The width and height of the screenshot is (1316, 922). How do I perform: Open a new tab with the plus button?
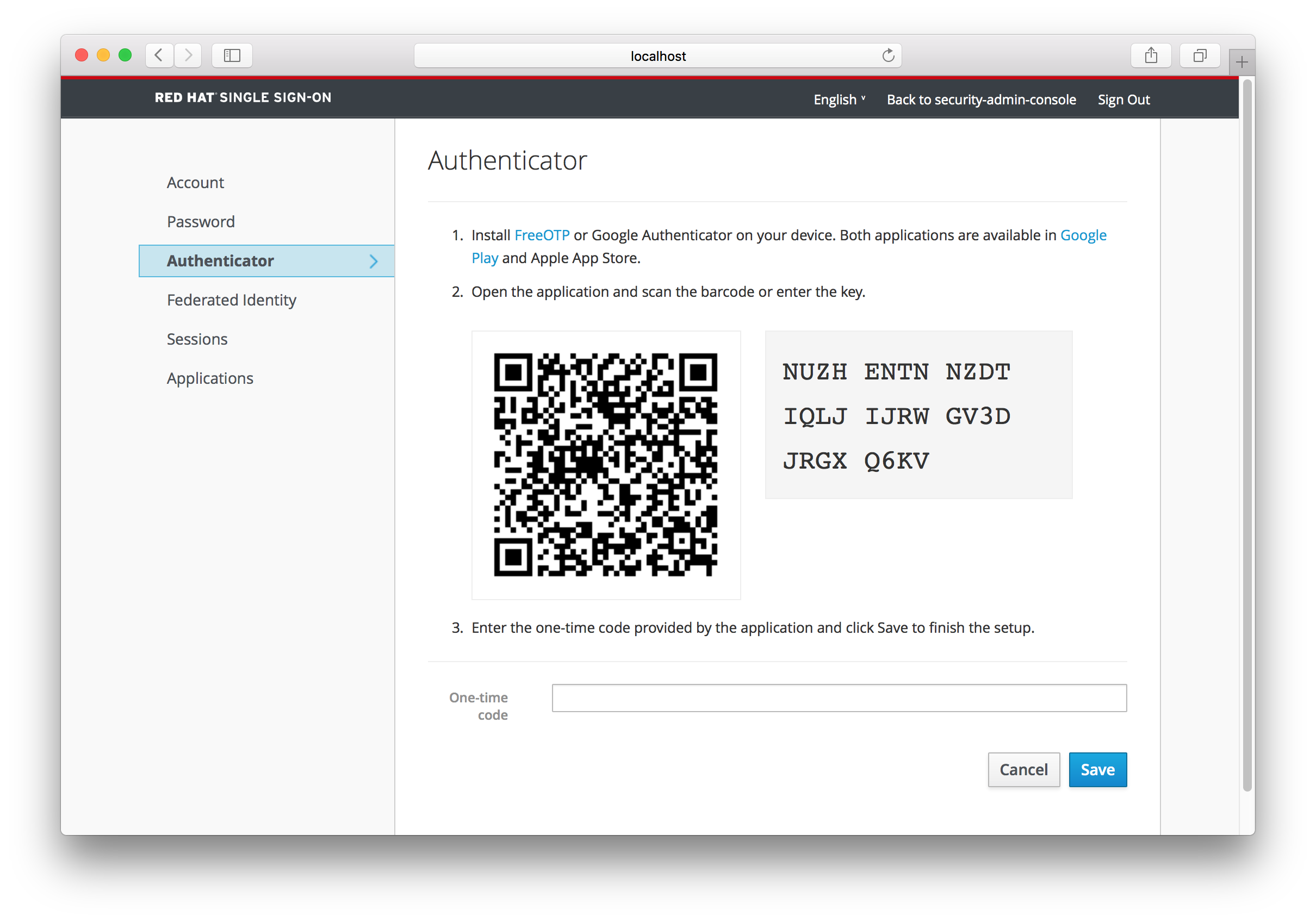(x=1241, y=62)
